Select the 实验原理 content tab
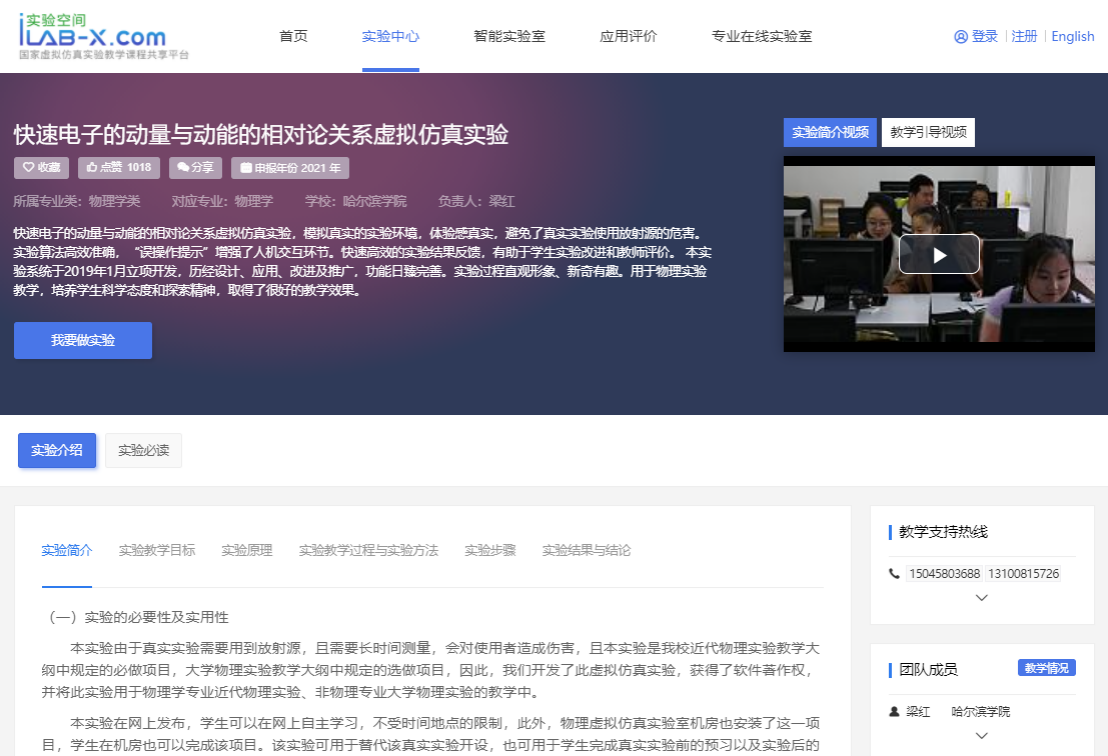This screenshot has height=756, width=1108. (247, 550)
